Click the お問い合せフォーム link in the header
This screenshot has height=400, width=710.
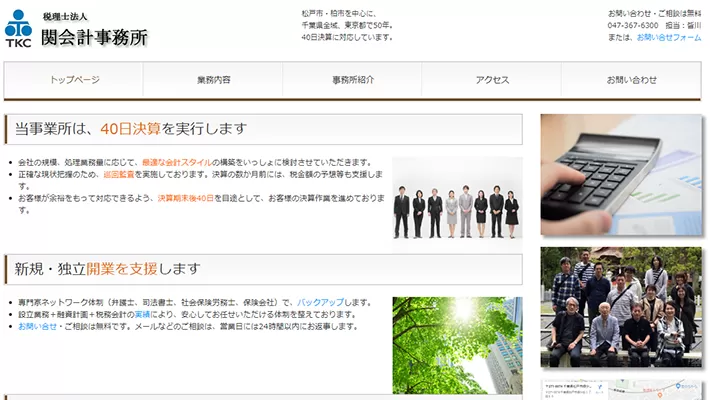669,37
